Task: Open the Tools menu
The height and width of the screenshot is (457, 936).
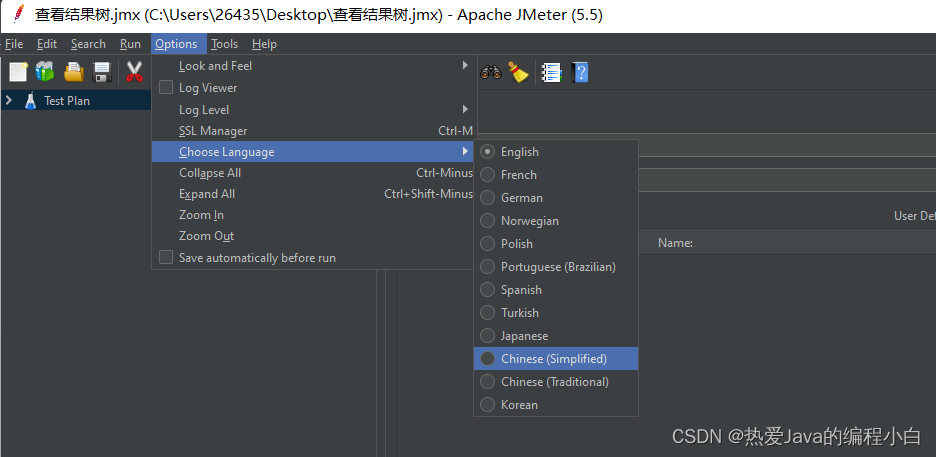Action: coord(225,44)
